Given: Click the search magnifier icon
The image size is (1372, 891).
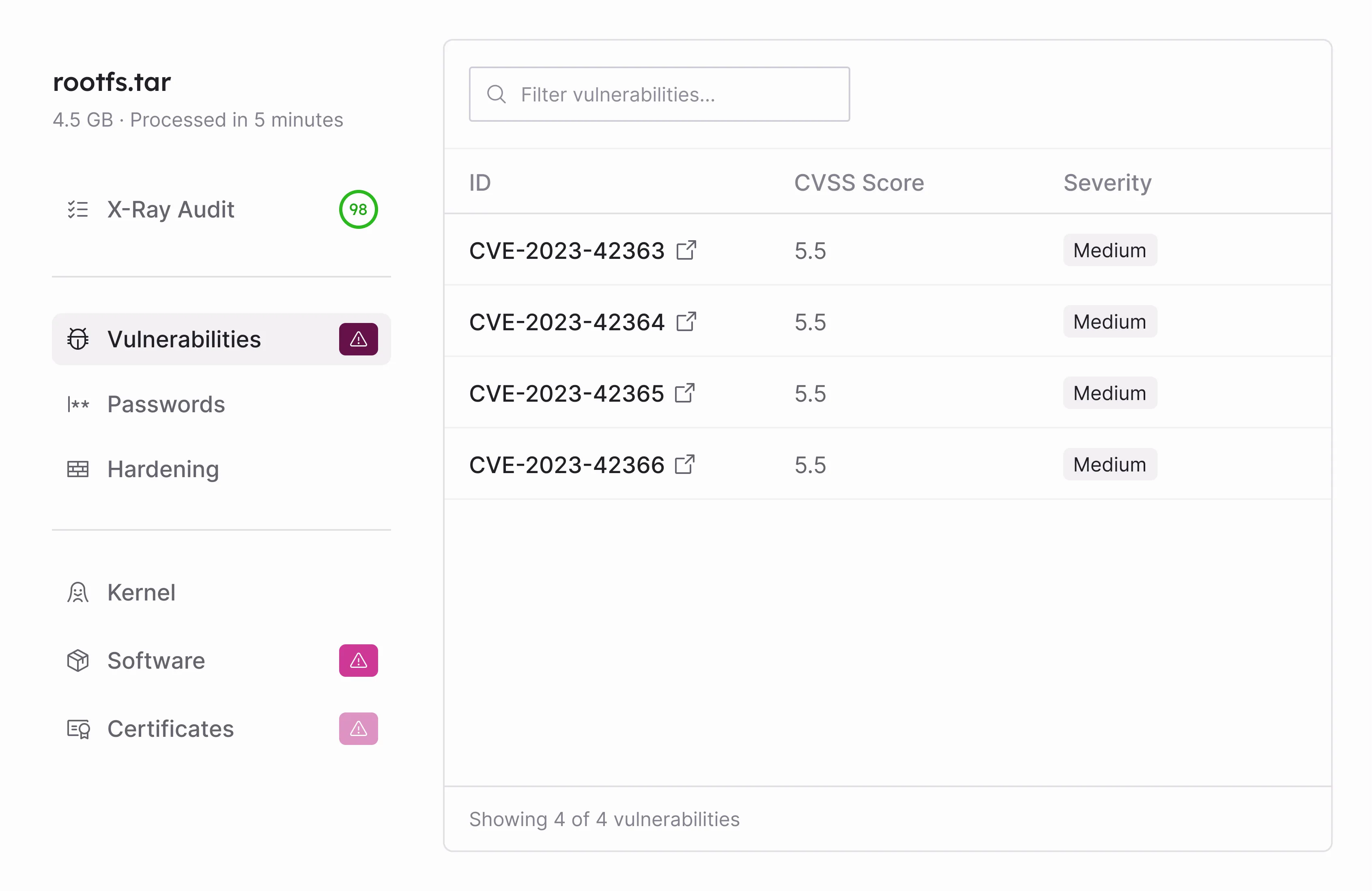Looking at the screenshot, I should [496, 95].
